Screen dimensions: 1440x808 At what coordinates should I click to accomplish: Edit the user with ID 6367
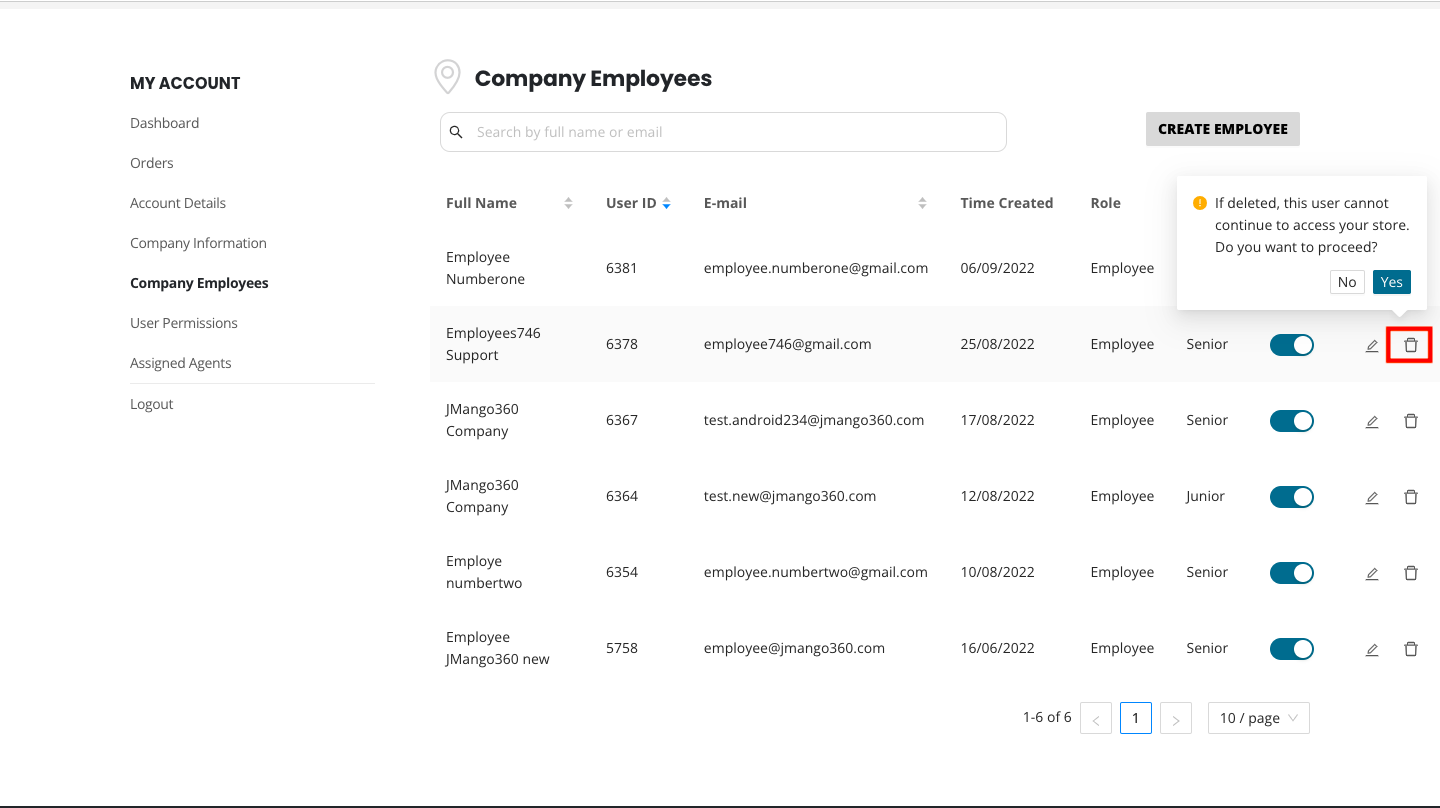tap(1372, 422)
